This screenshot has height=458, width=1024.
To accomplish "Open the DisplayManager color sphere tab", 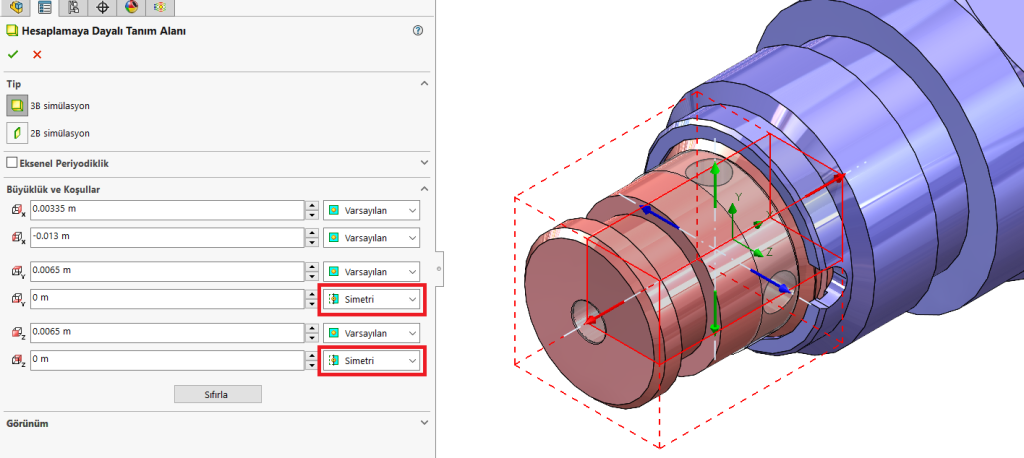I will pos(131,8).
